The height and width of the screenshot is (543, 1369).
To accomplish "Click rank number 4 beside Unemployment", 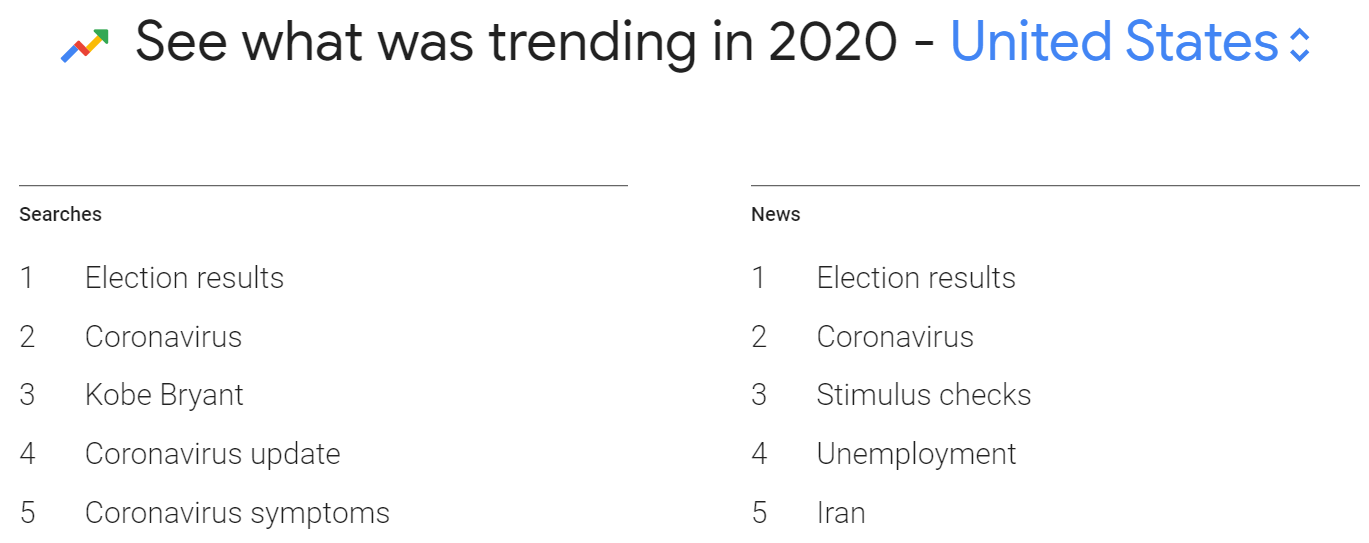I will (x=759, y=454).
